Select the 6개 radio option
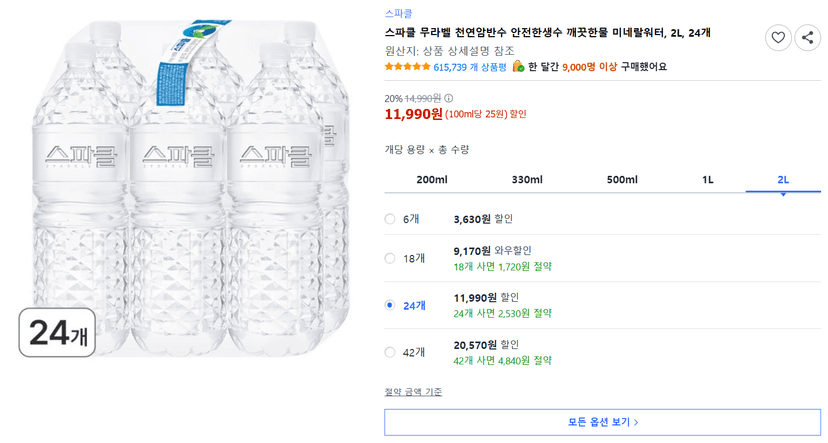The image size is (828, 443). [390, 219]
